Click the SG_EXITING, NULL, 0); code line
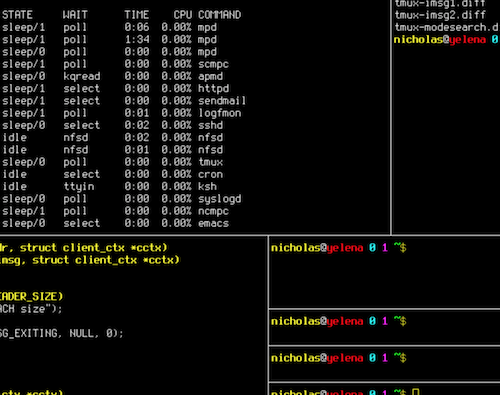Screen dimensions: 500x395 click(x=62, y=333)
